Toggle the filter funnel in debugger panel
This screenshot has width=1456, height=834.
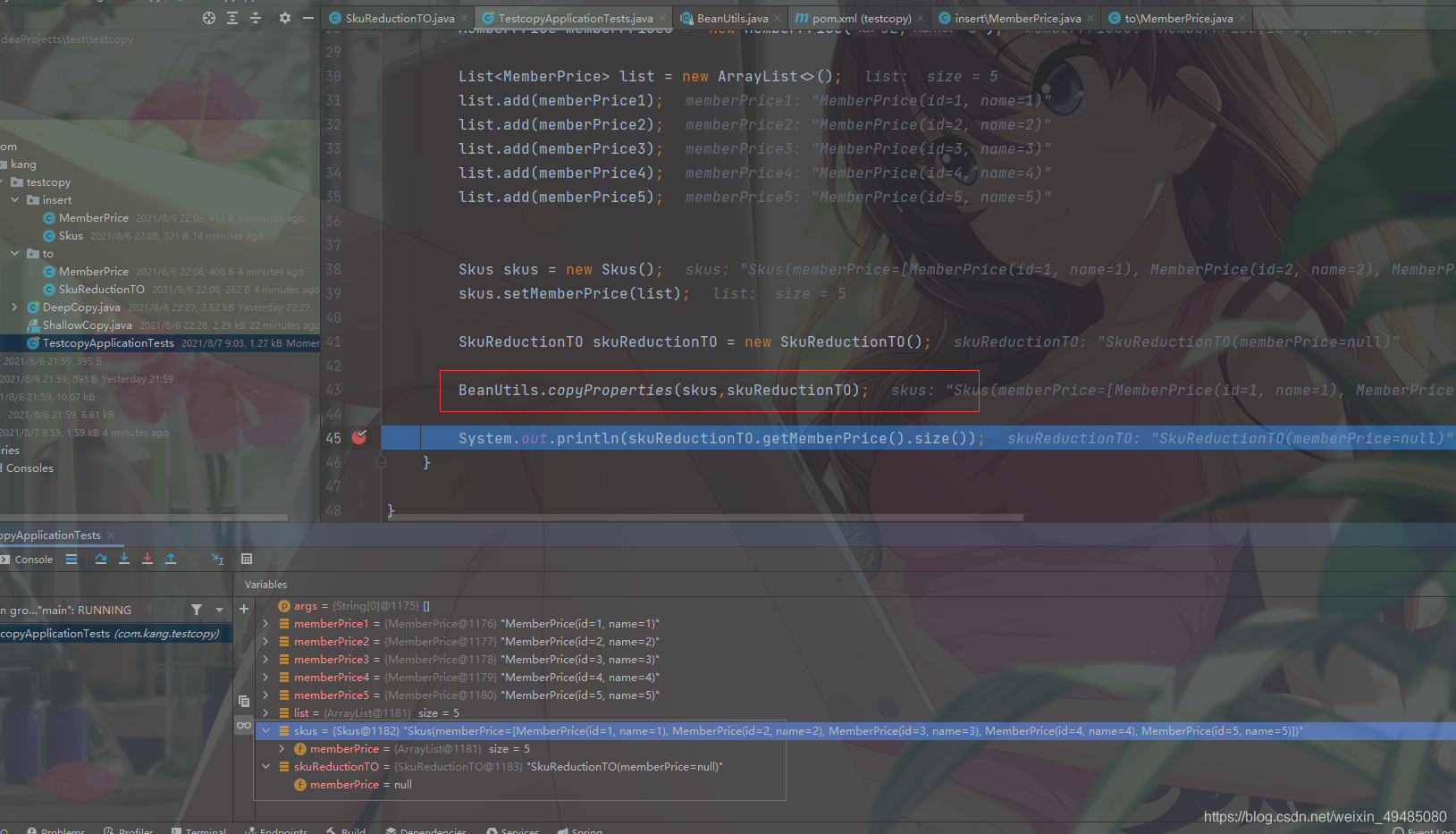pyautogui.click(x=197, y=610)
